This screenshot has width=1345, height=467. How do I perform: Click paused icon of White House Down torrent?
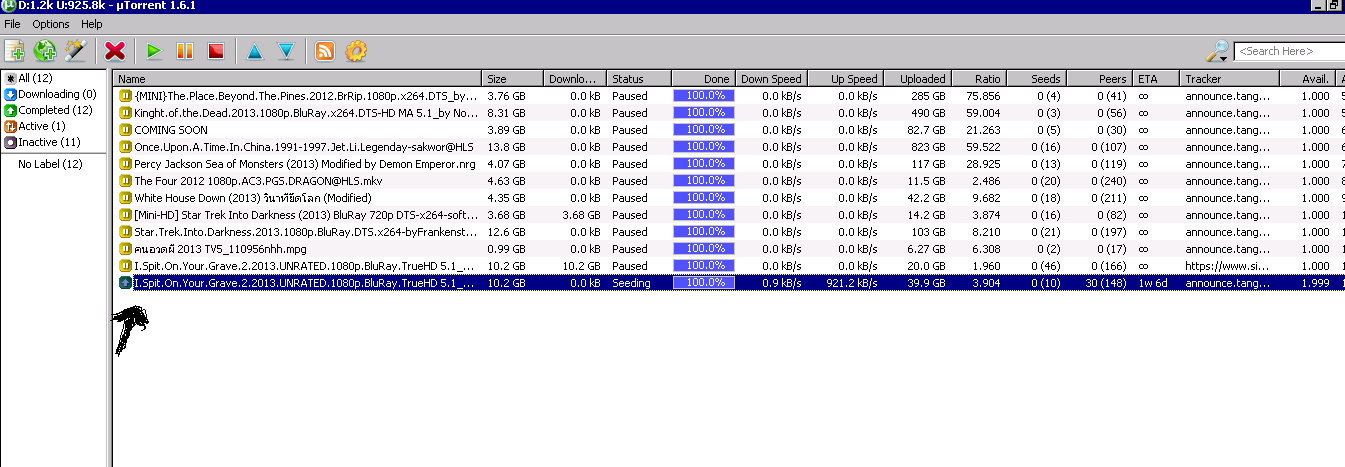coord(125,198)
